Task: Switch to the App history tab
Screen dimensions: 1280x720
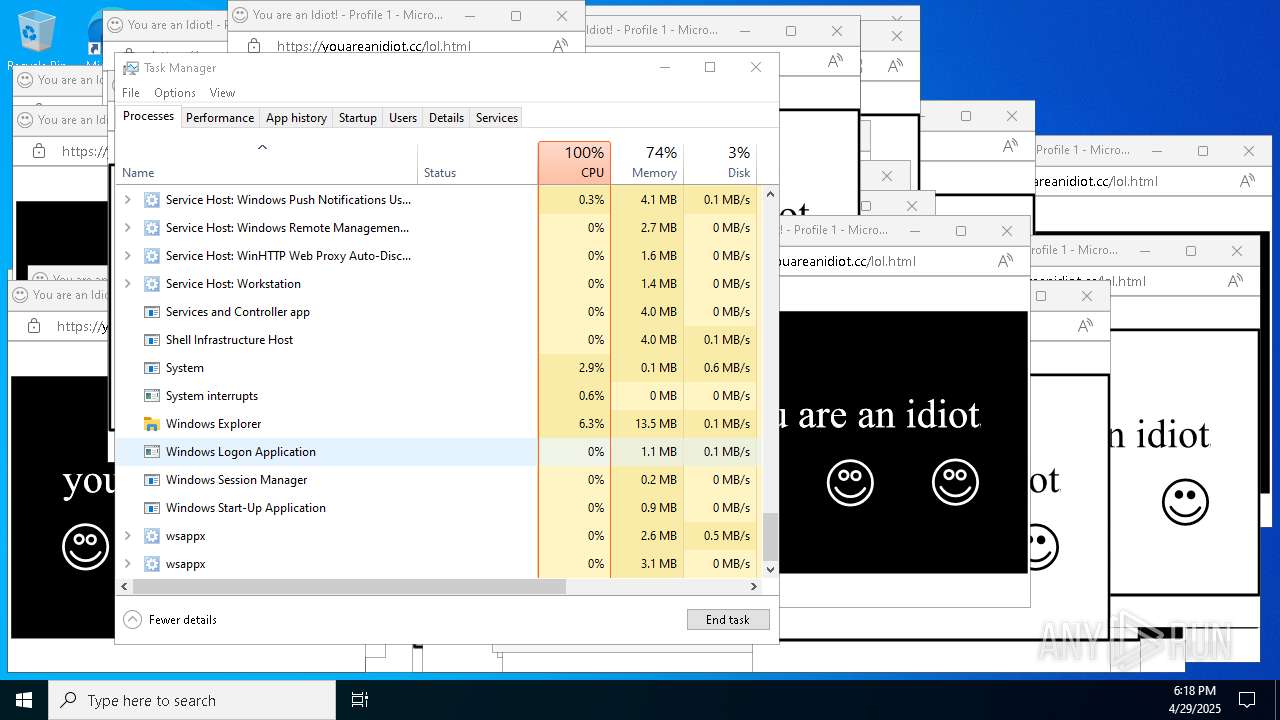Action: click(296, 117)
